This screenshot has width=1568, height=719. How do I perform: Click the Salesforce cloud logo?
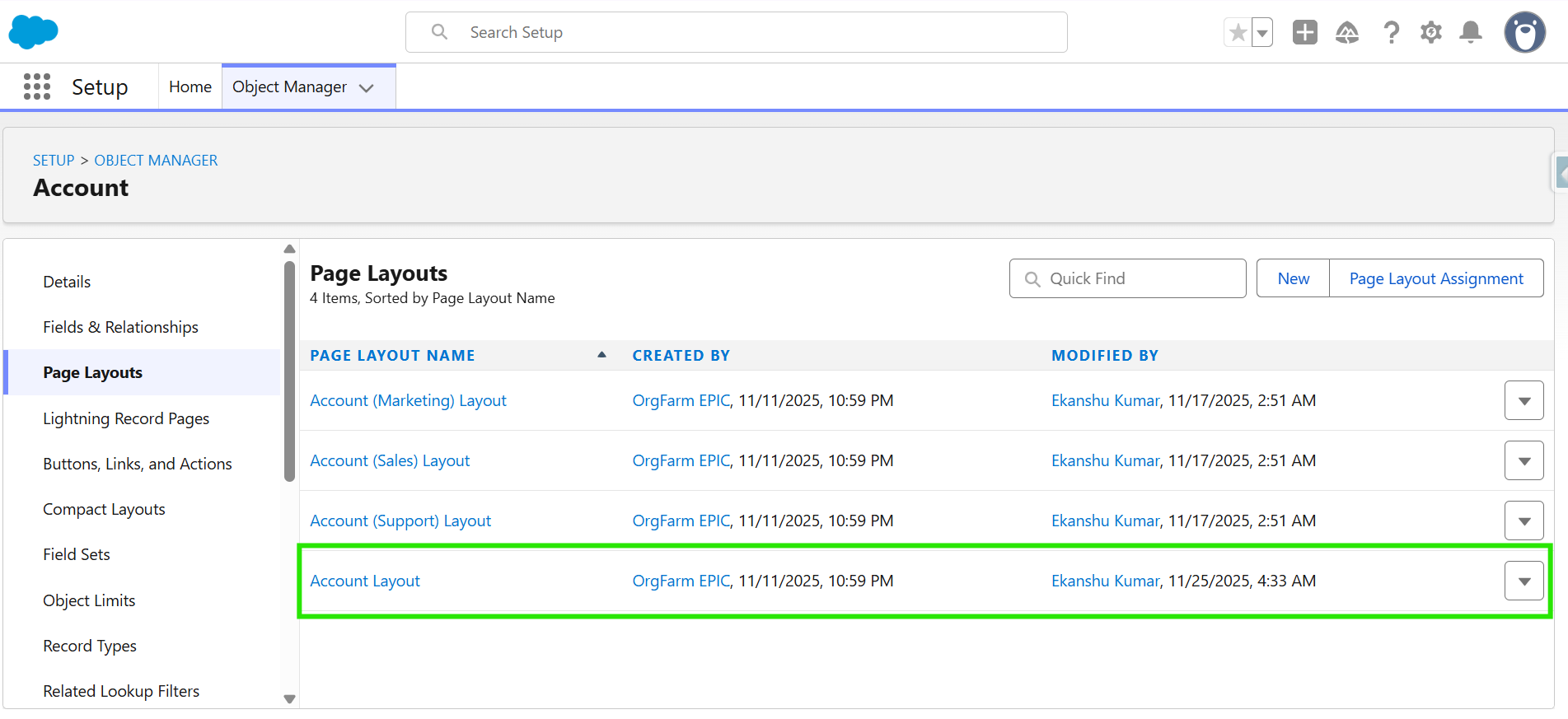tap(33, 32)
